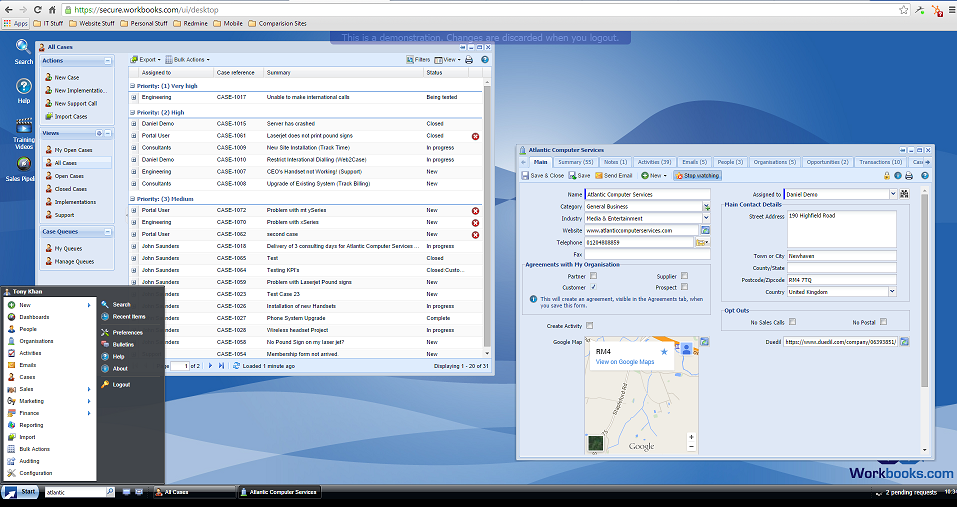
Task: Open the Filters button
Action: [418, 60]
